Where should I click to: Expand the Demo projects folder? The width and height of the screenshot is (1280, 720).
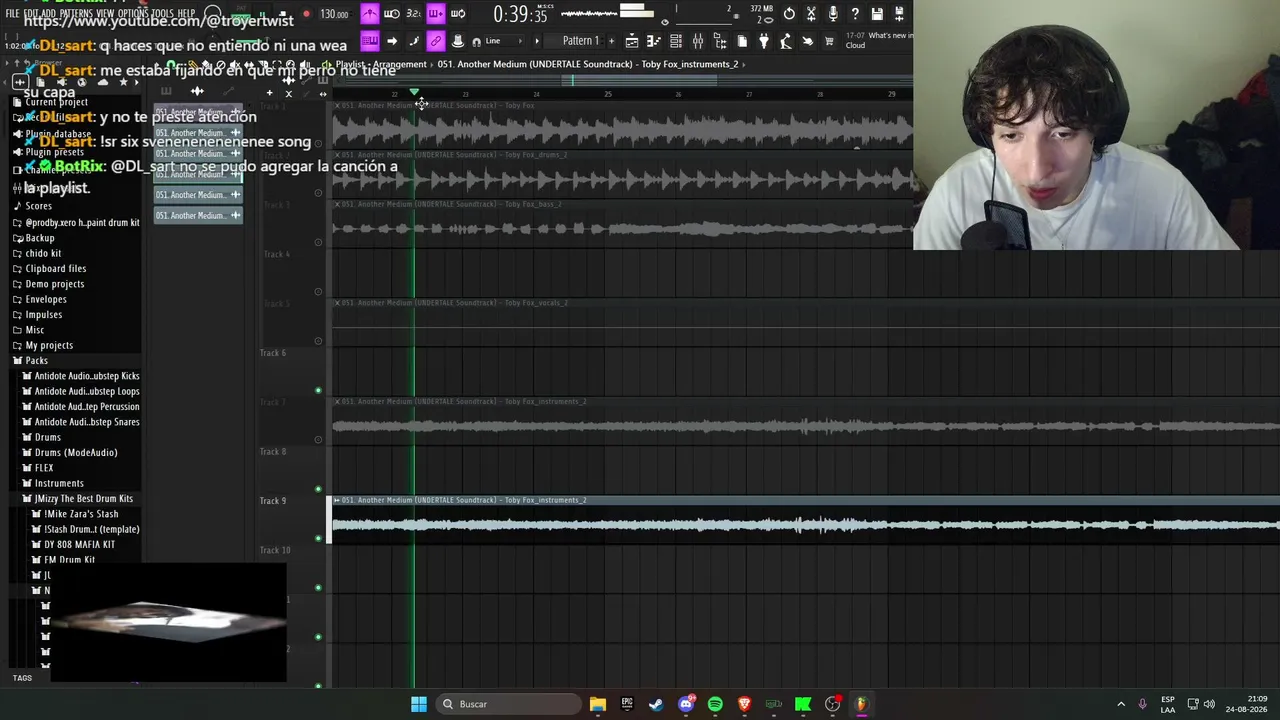55,284
